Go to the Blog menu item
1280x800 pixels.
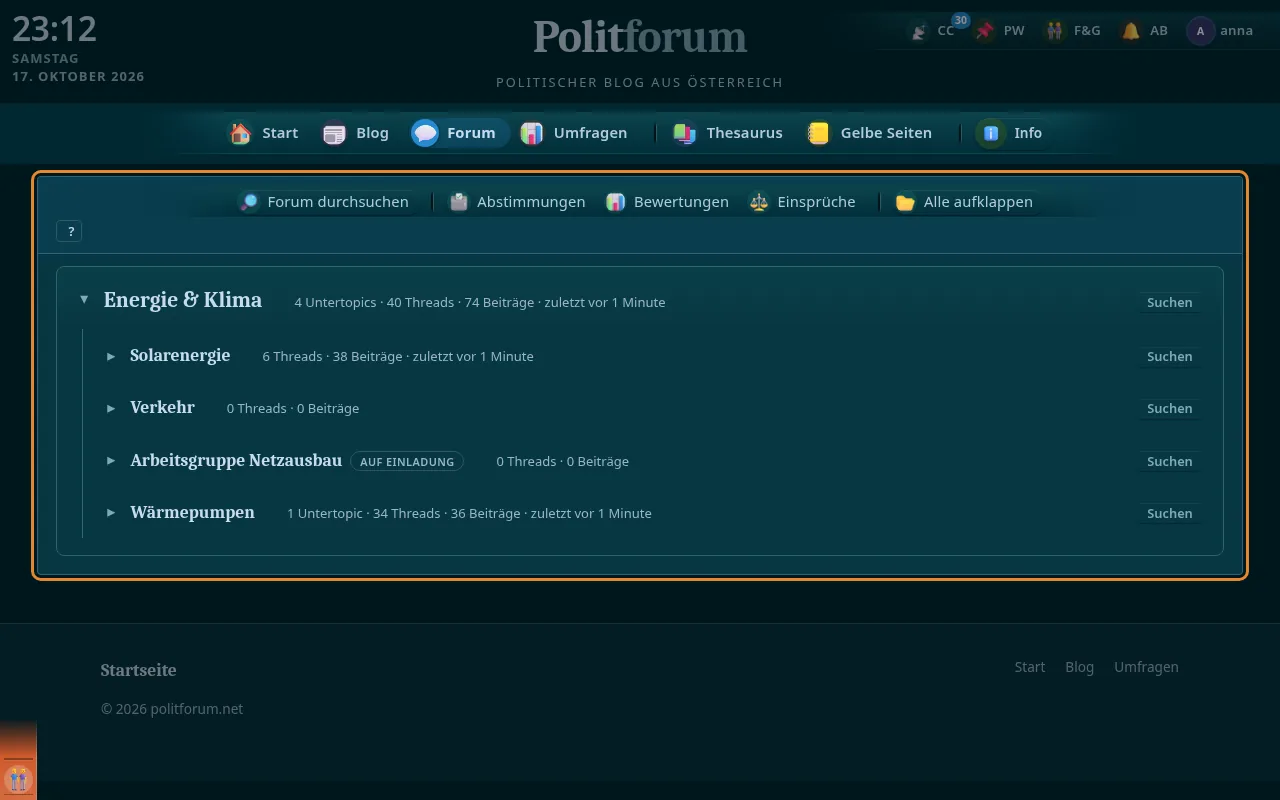[356, 133]
